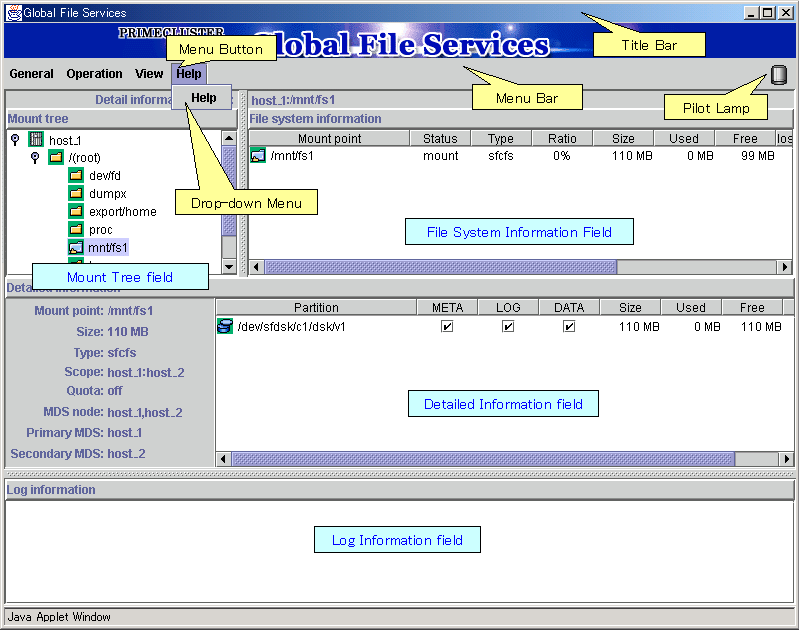Select the export/home tree item

123,212
